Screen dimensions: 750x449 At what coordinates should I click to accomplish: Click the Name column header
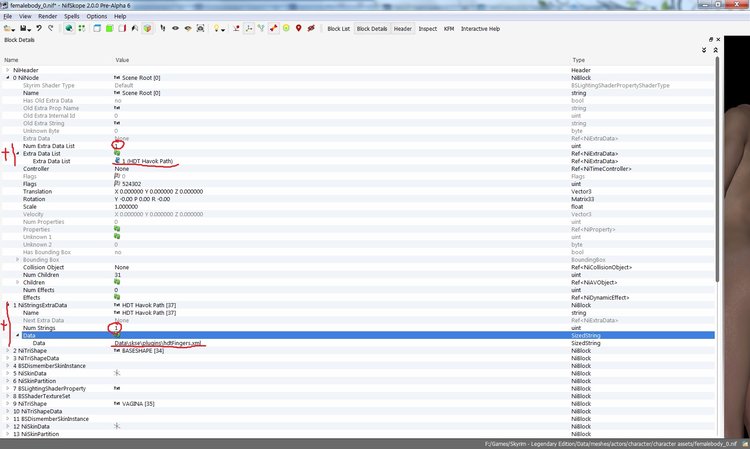pos(11,60)
